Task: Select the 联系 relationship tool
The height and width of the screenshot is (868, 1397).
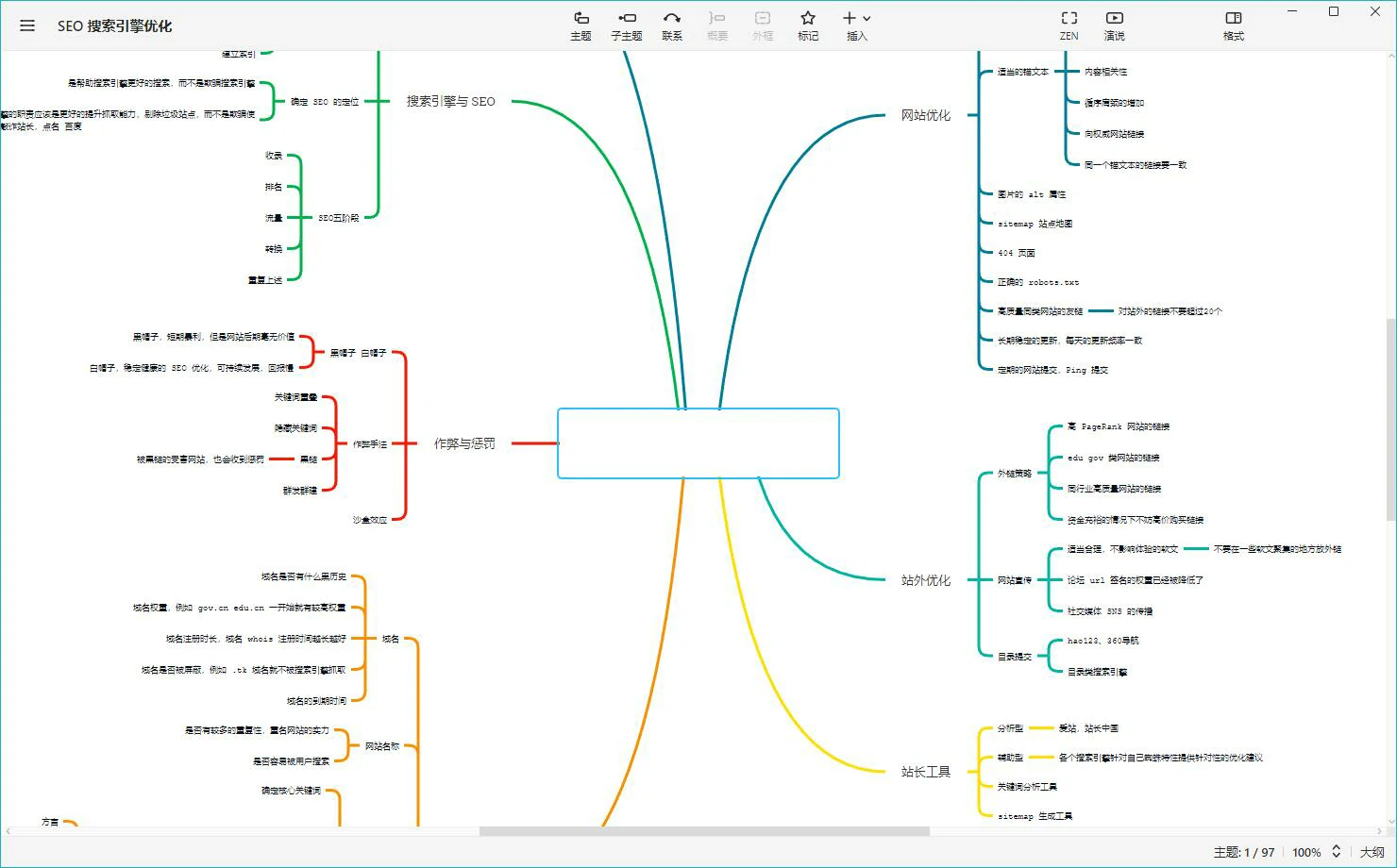Action: click(672, 25)
